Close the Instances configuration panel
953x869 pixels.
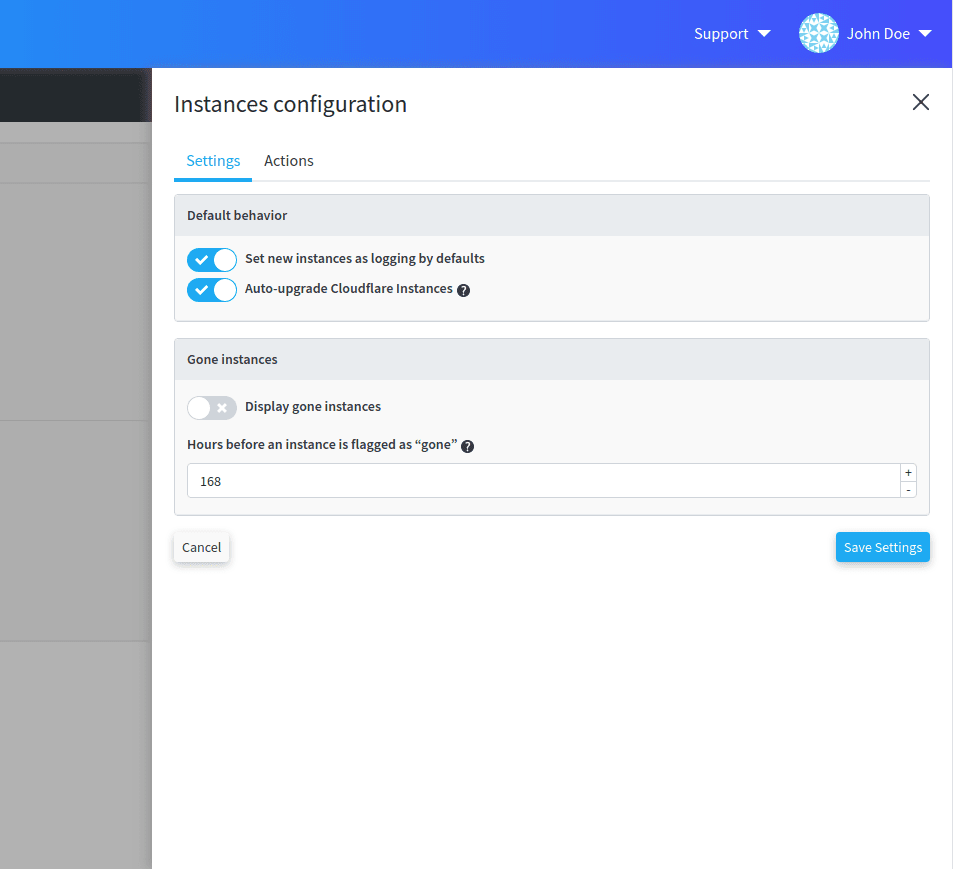coord(920,102)
